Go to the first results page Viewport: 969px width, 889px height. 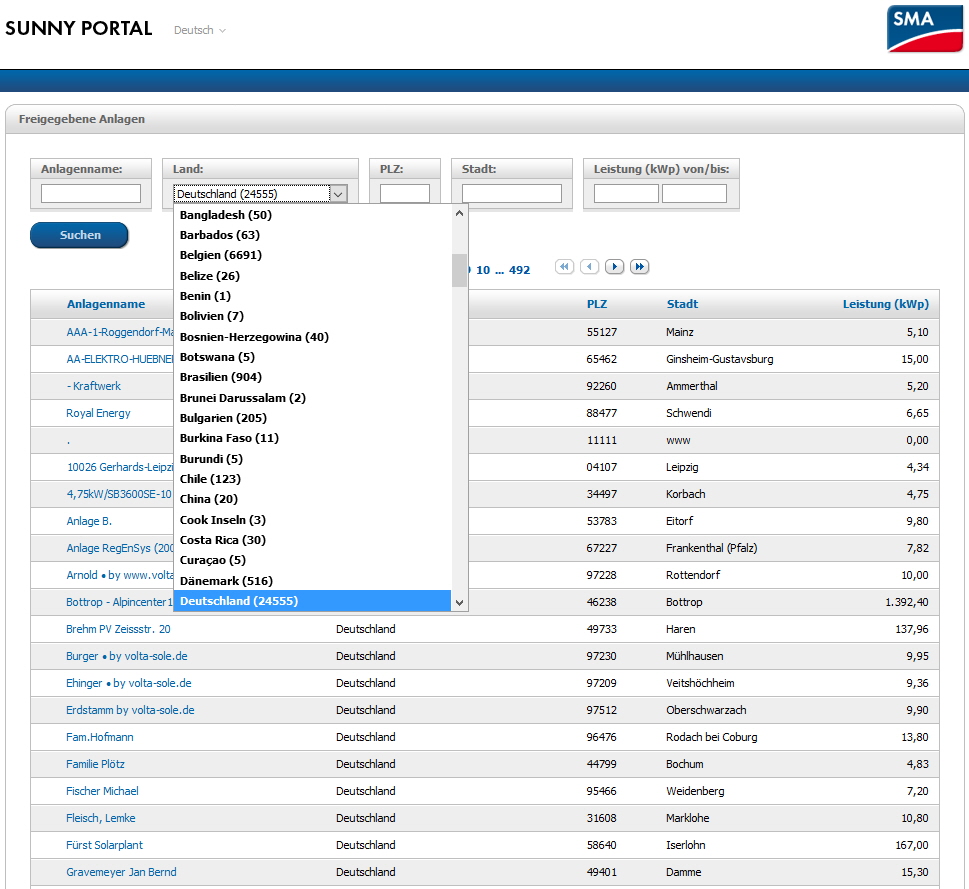click(x=565, y=267)
